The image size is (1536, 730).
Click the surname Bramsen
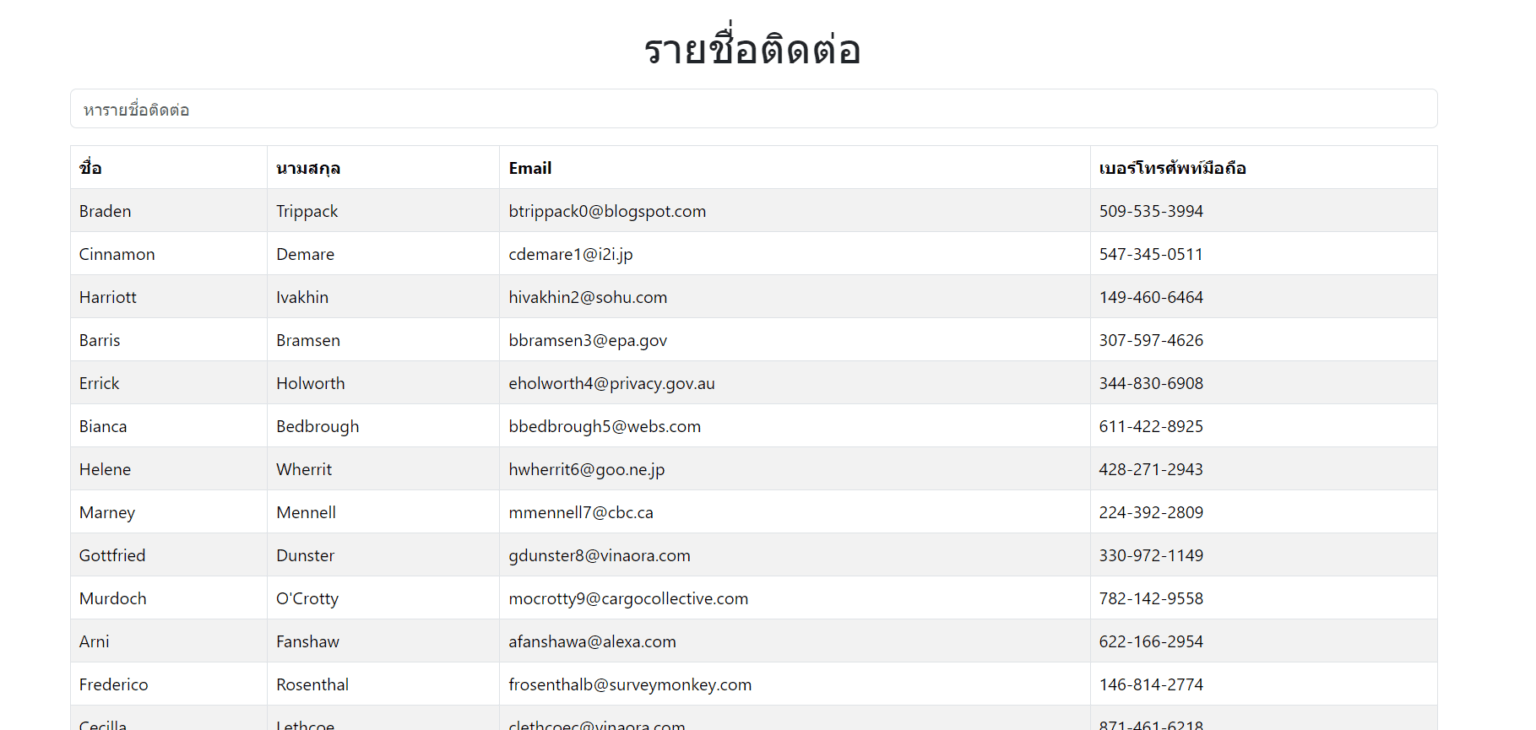pyautogui.click(x=308, y=340)
